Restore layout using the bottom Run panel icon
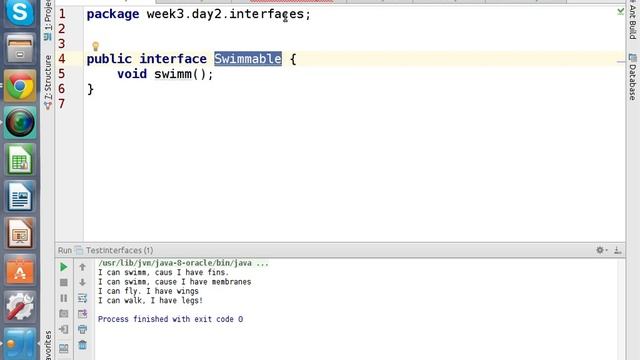This screenshot has height=360, width=640. point(64,348)
